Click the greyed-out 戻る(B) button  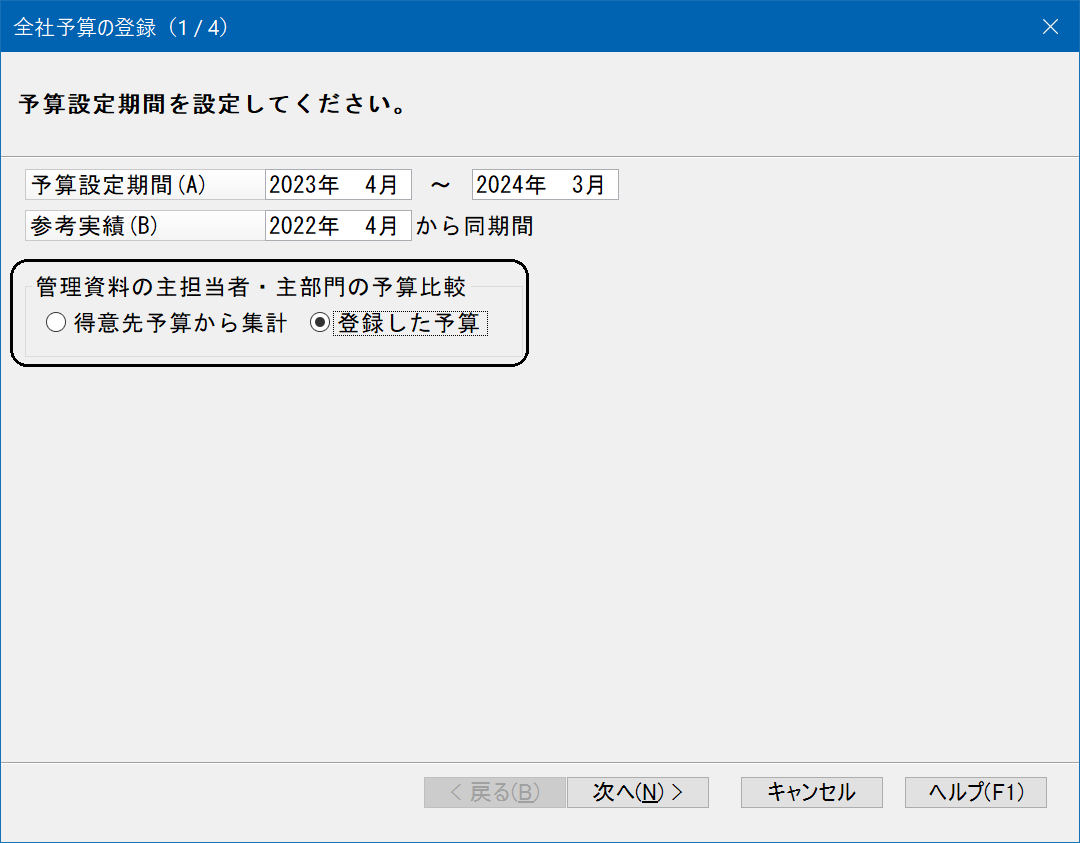pyautogui.click(x=495, y=792)
